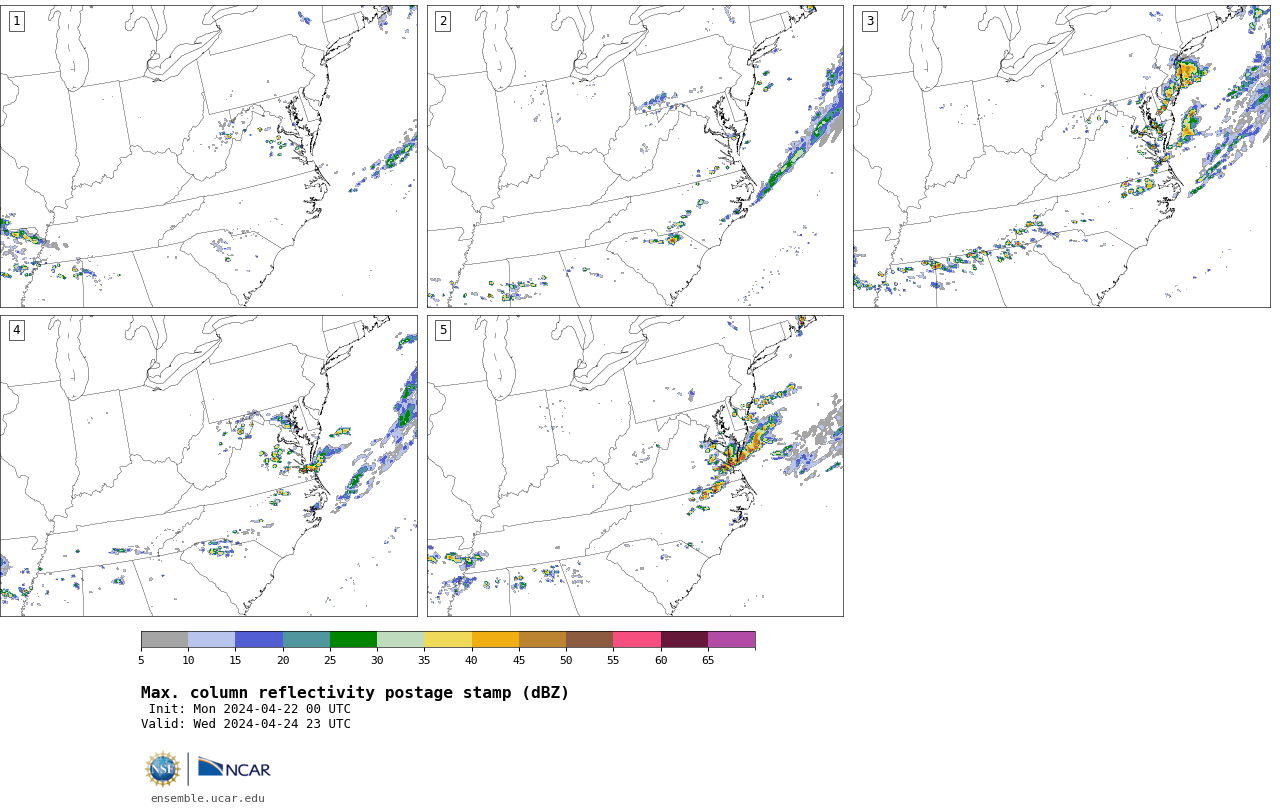
Task: Click the NSF logo icon
Action: [163, 769]
